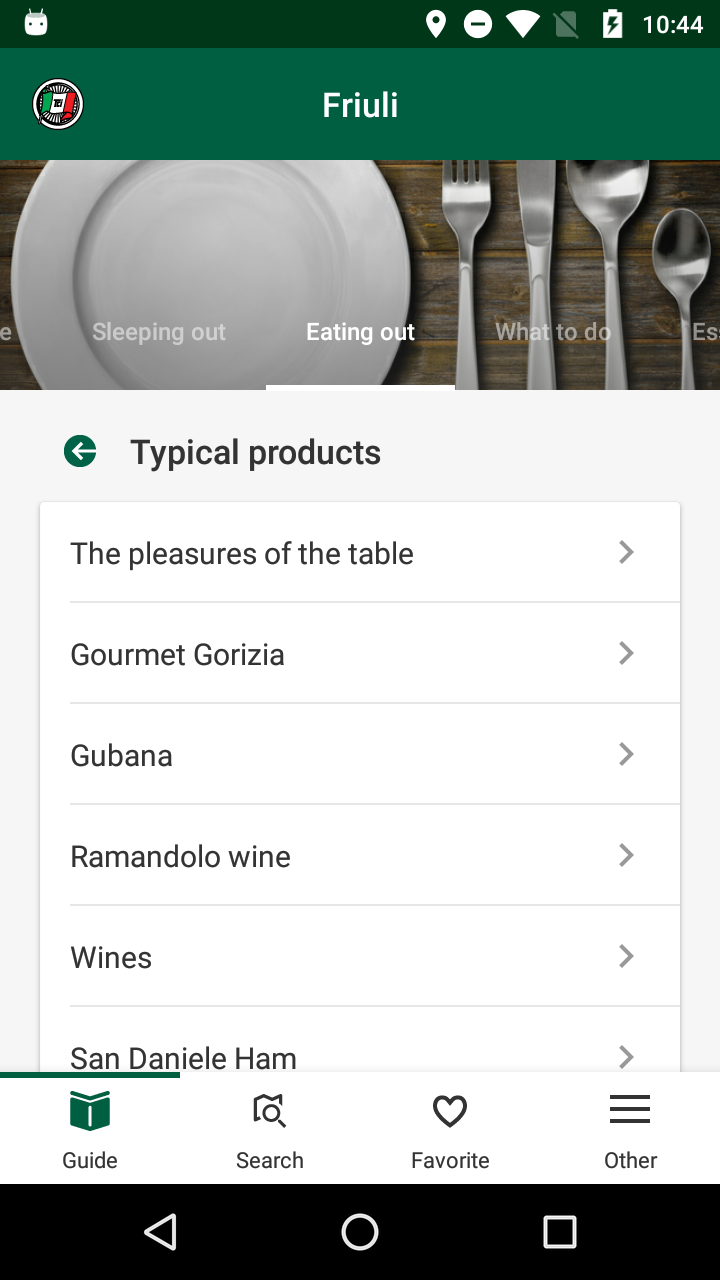This screenshot has height=1280, width=720.
Task: Tap the Search magnifier icon
Action: (x=270, y=1111)
